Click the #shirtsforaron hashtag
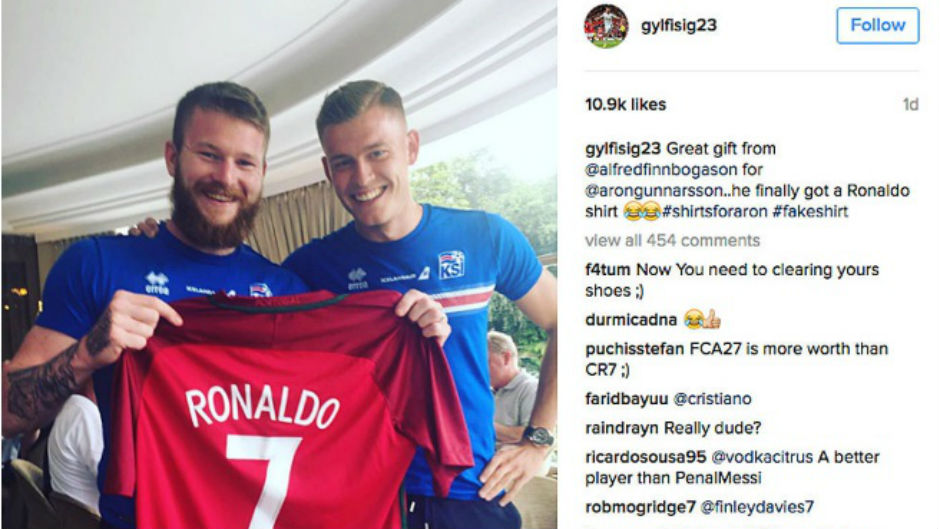 [715, 211]
